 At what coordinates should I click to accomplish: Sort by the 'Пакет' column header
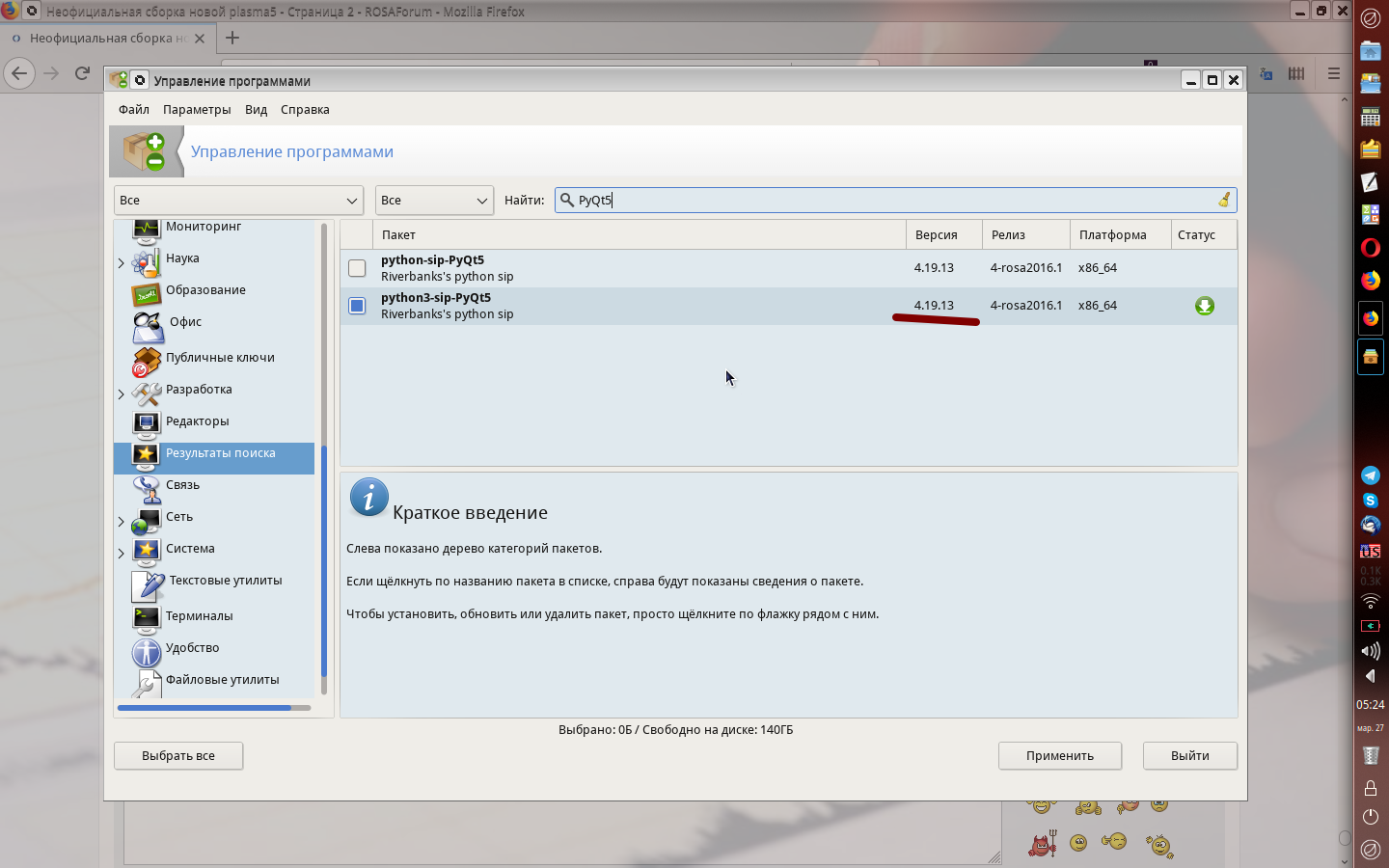point(640,234)
